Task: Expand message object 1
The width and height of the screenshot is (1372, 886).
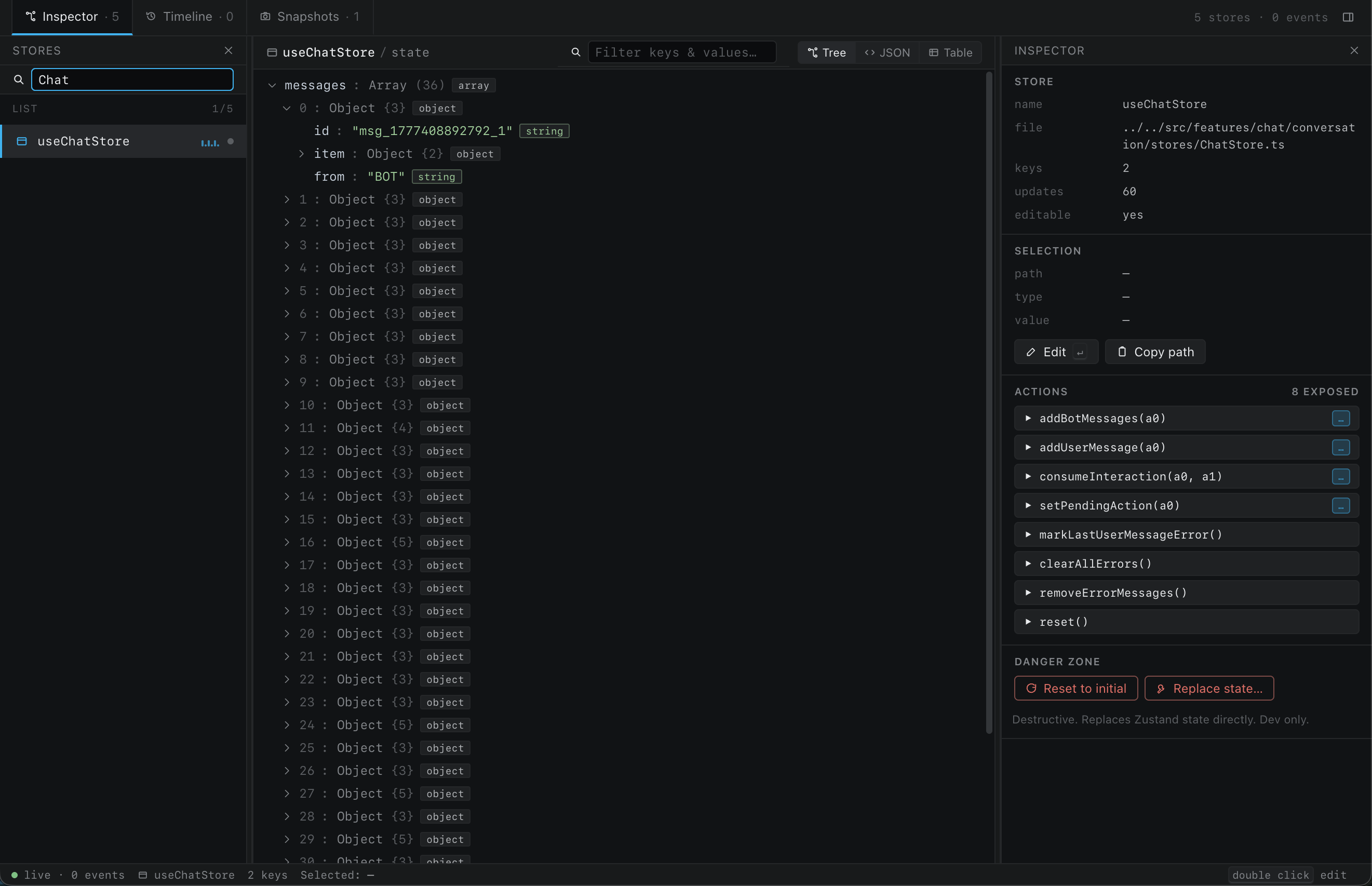Action: 287,199
